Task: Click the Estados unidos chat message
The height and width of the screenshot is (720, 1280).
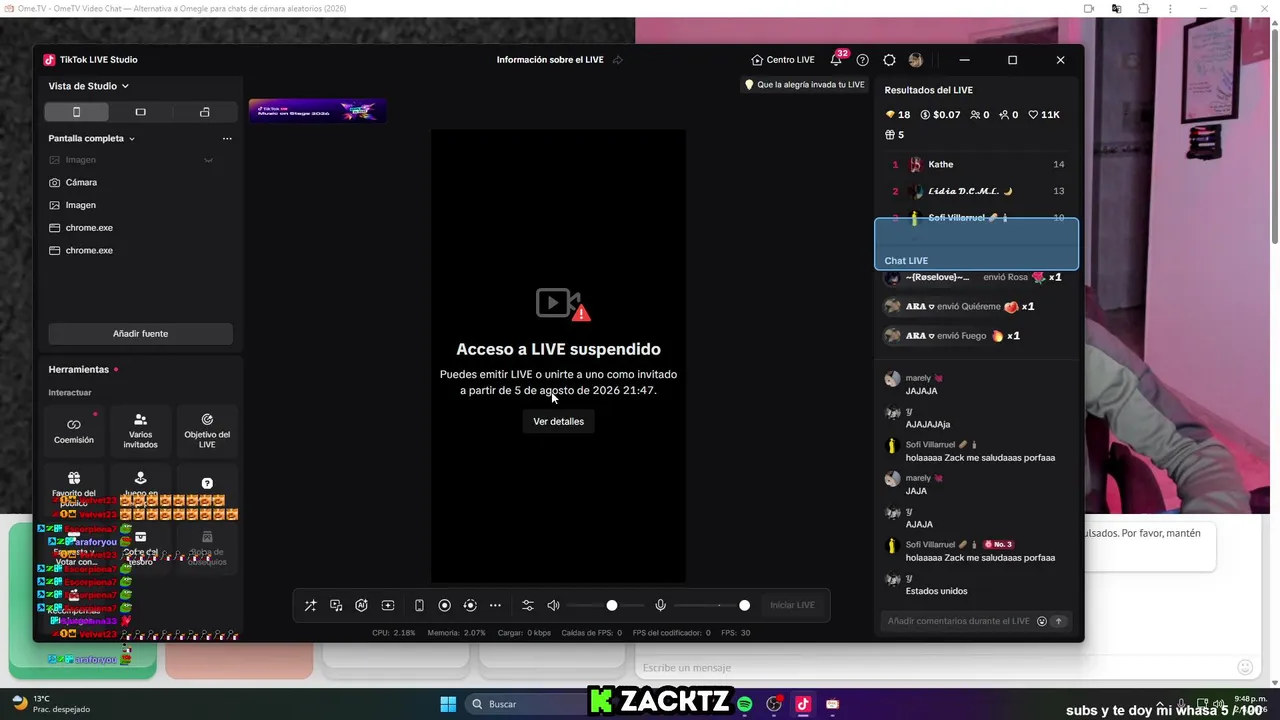Action: pos(936,591)
